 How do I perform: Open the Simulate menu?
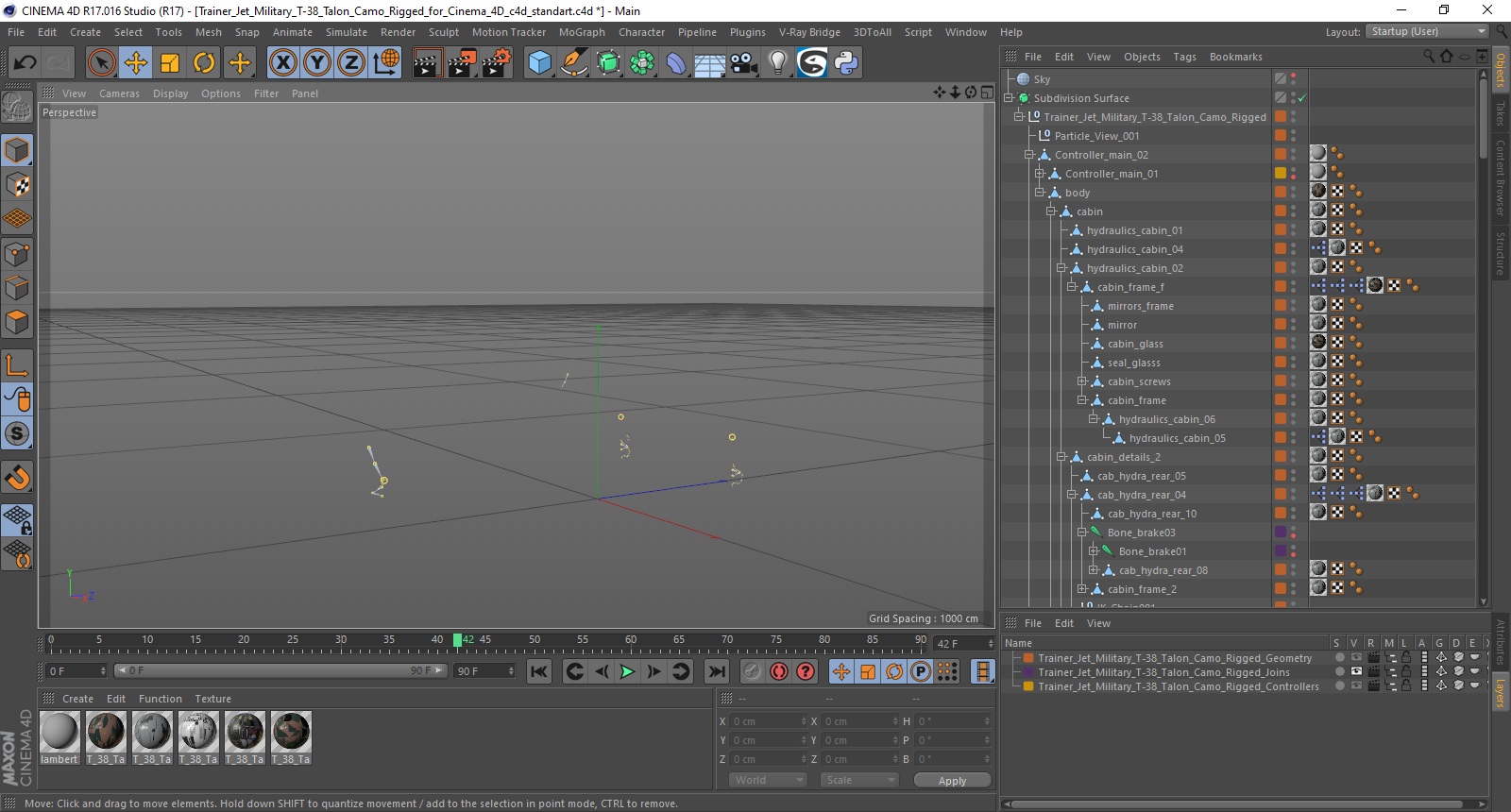click(x=346, y=32)
